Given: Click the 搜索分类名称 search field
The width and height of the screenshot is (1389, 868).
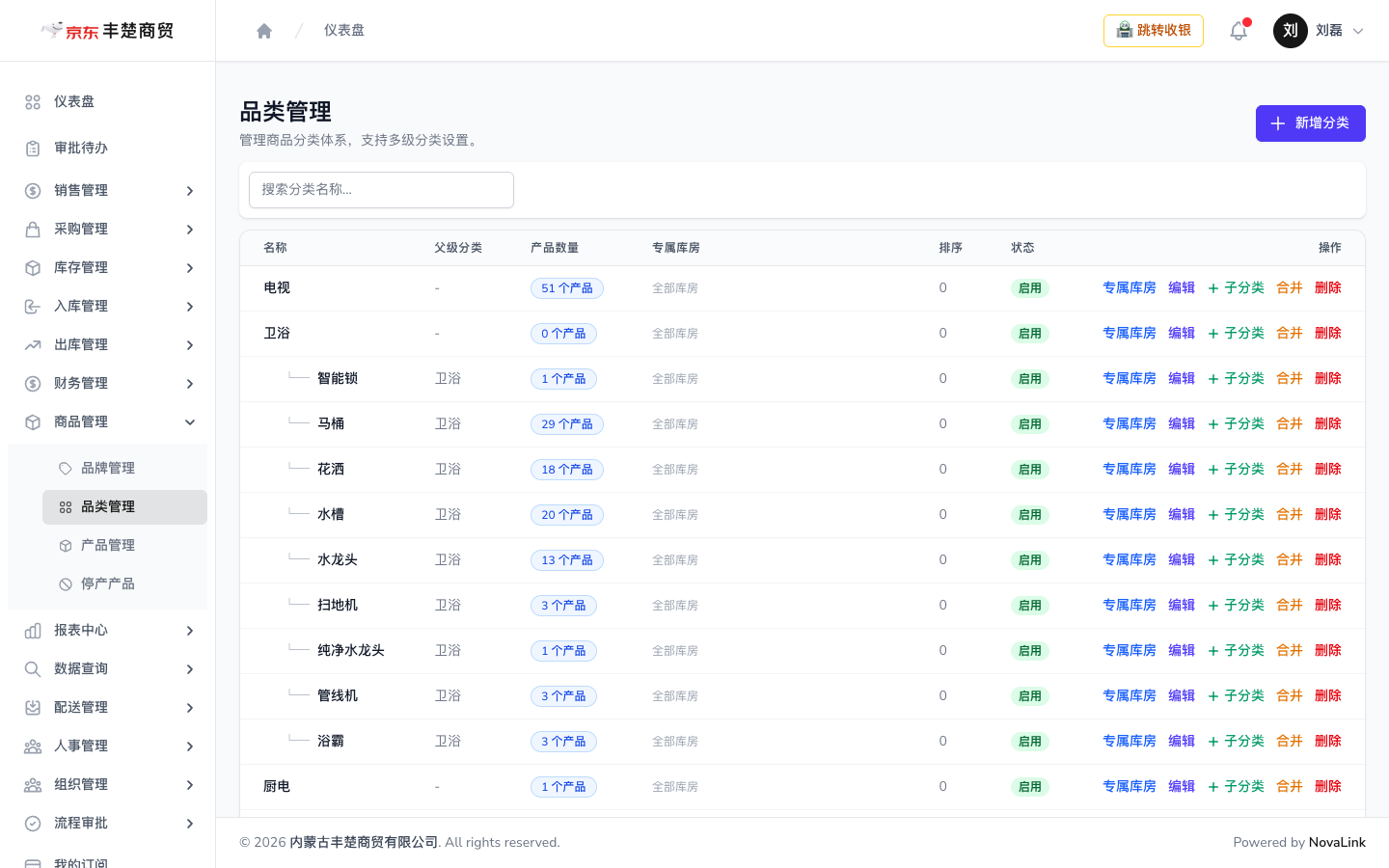Looking at the screenshot, I should [x=381, y=190].
